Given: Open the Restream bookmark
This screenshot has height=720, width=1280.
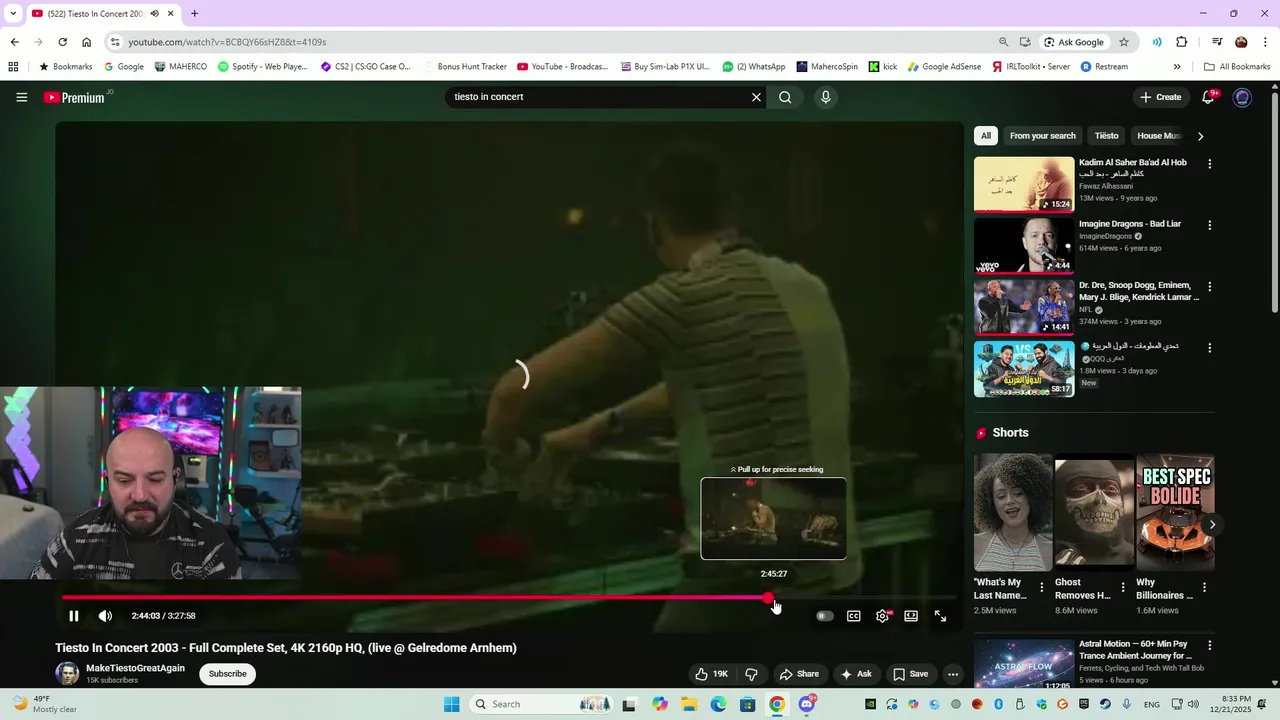Looking at the screenshot, I should click(1104, 67).
